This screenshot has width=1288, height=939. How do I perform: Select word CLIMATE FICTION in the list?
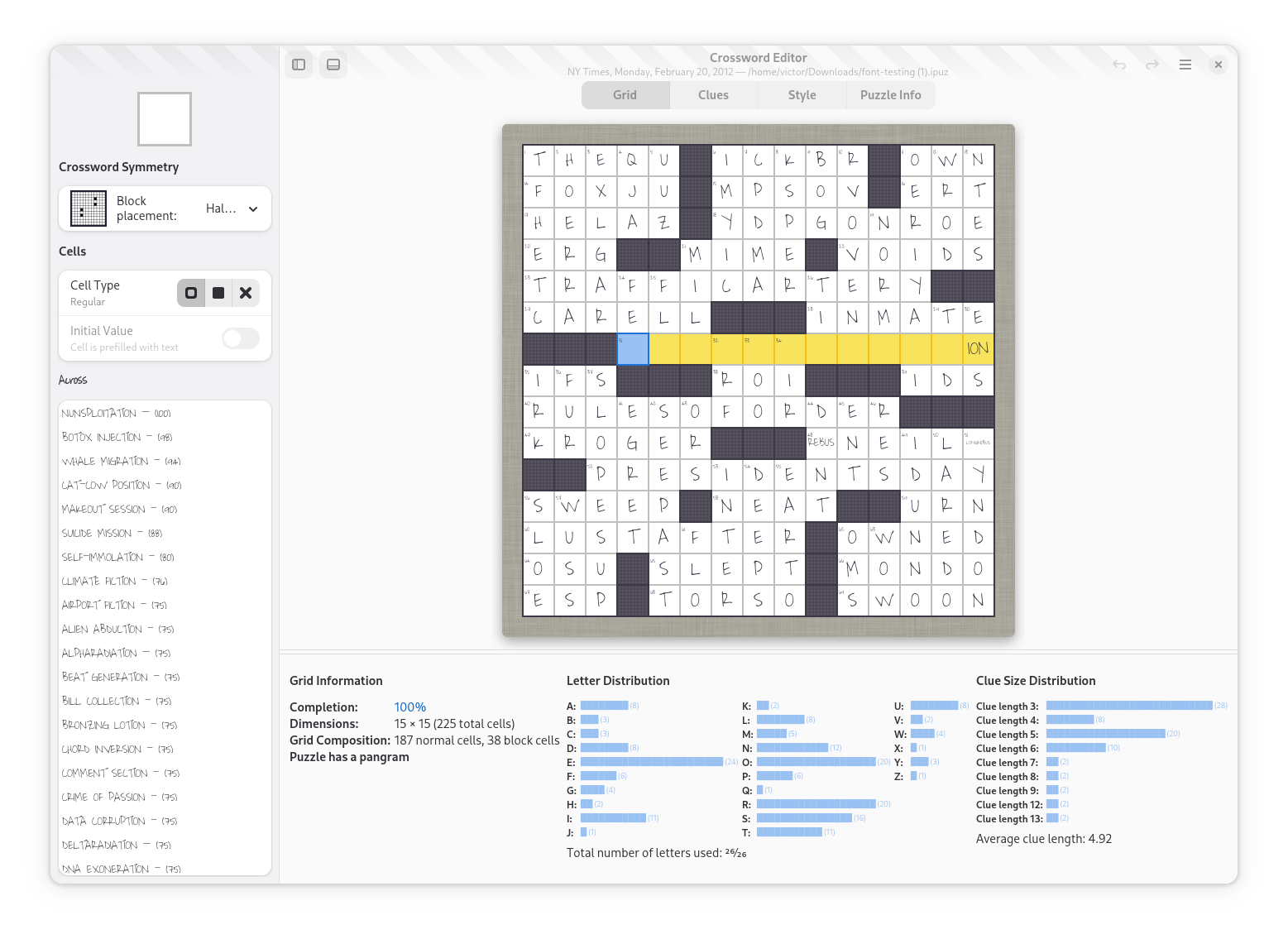pyautogui.click(x=165, y=581)
